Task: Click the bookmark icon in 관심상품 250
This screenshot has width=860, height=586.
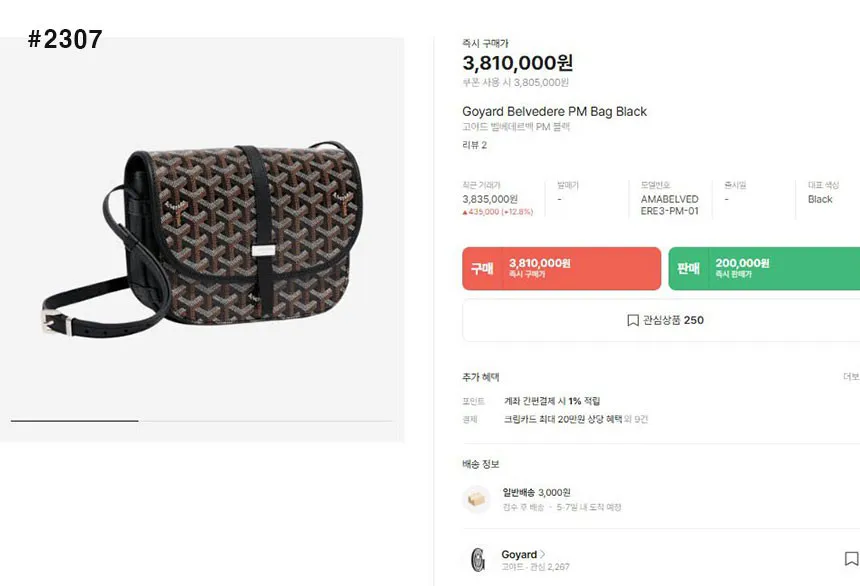Action: coord(633,320)
